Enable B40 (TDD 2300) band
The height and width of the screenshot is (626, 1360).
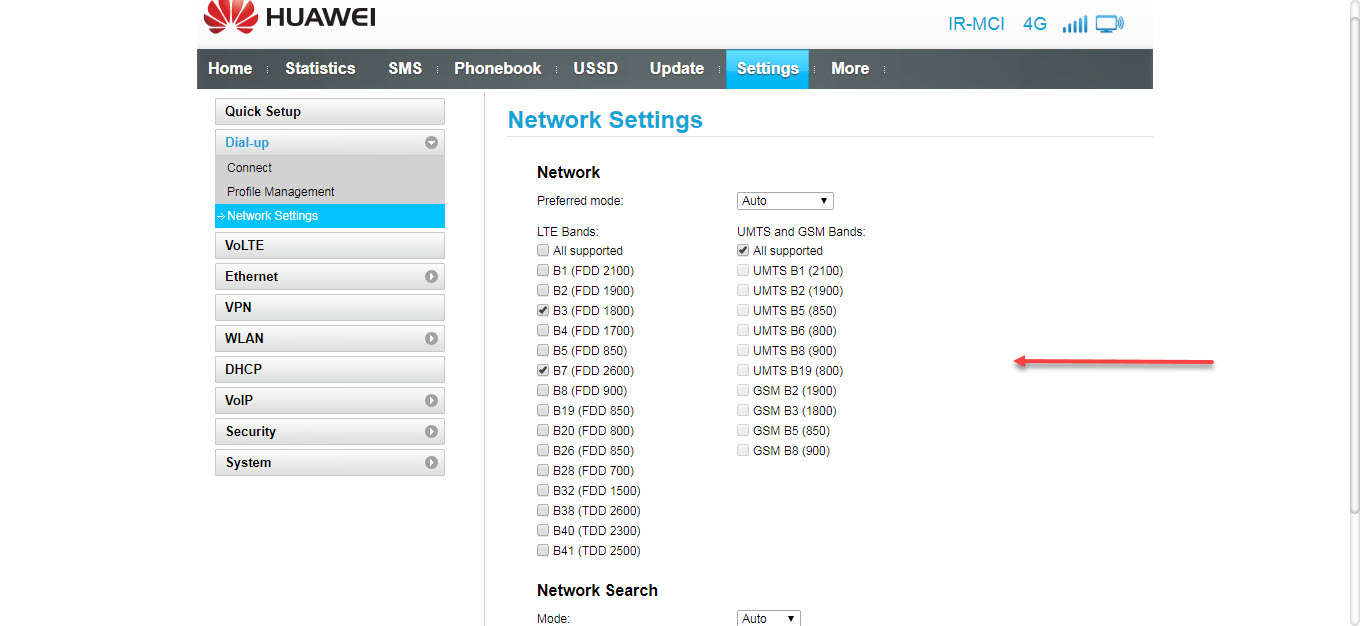point(543,531)
